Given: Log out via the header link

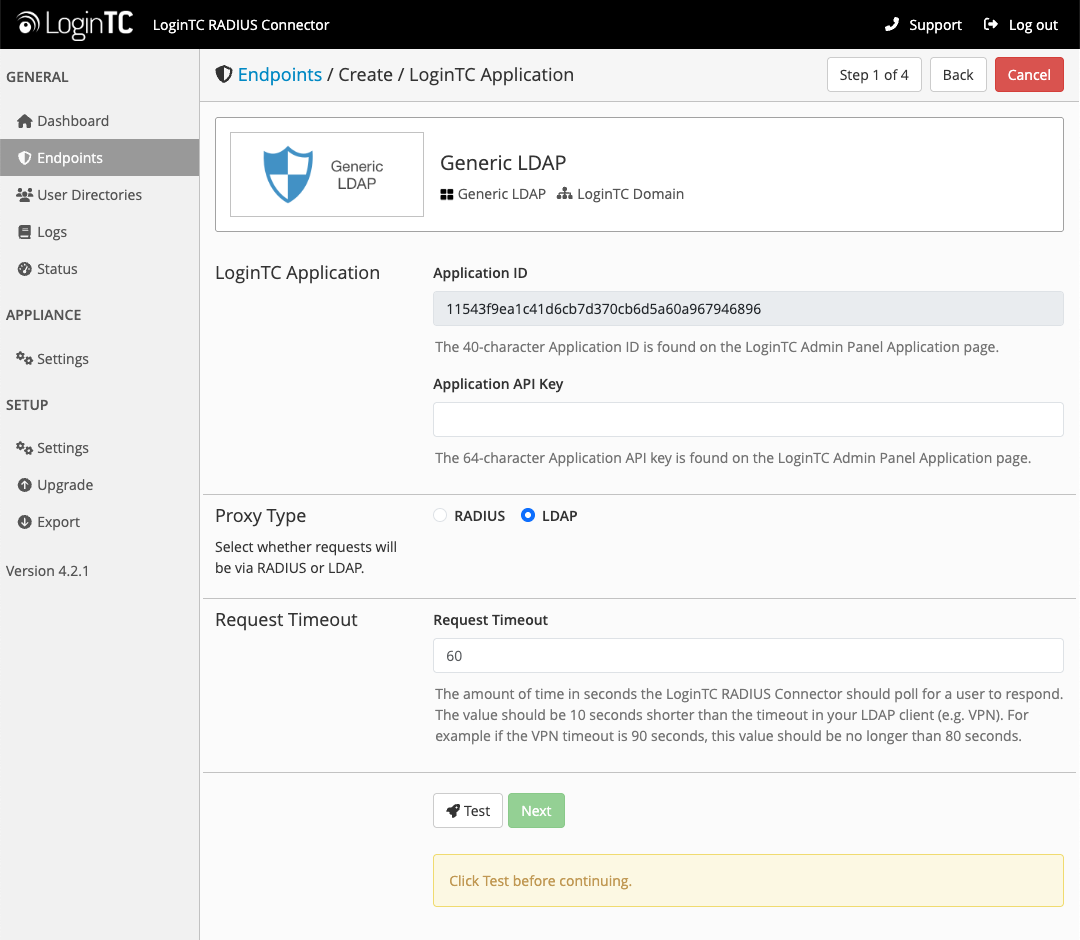Looking at the screenshot, I should coord(1021,25).
